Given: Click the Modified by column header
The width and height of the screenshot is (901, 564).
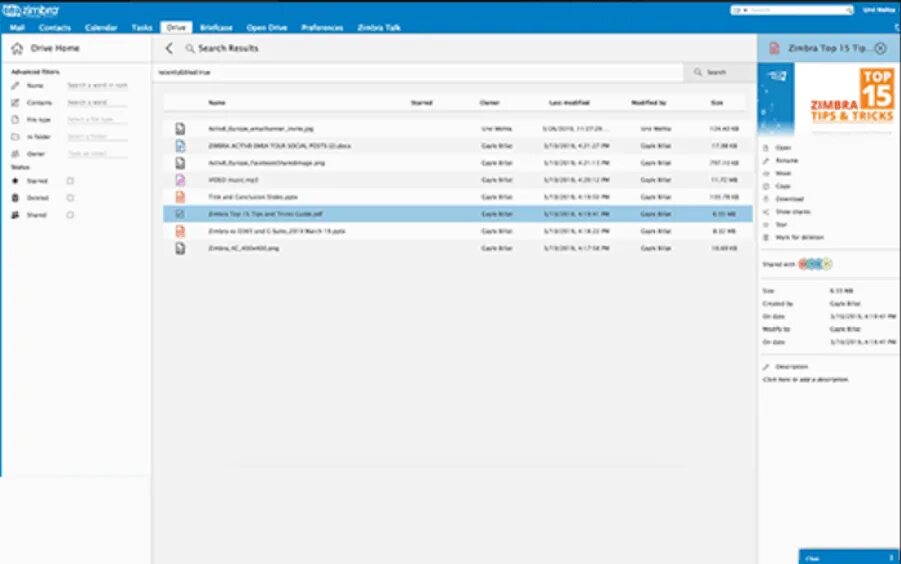Looking at the screenshot, I should click(649, 103).
